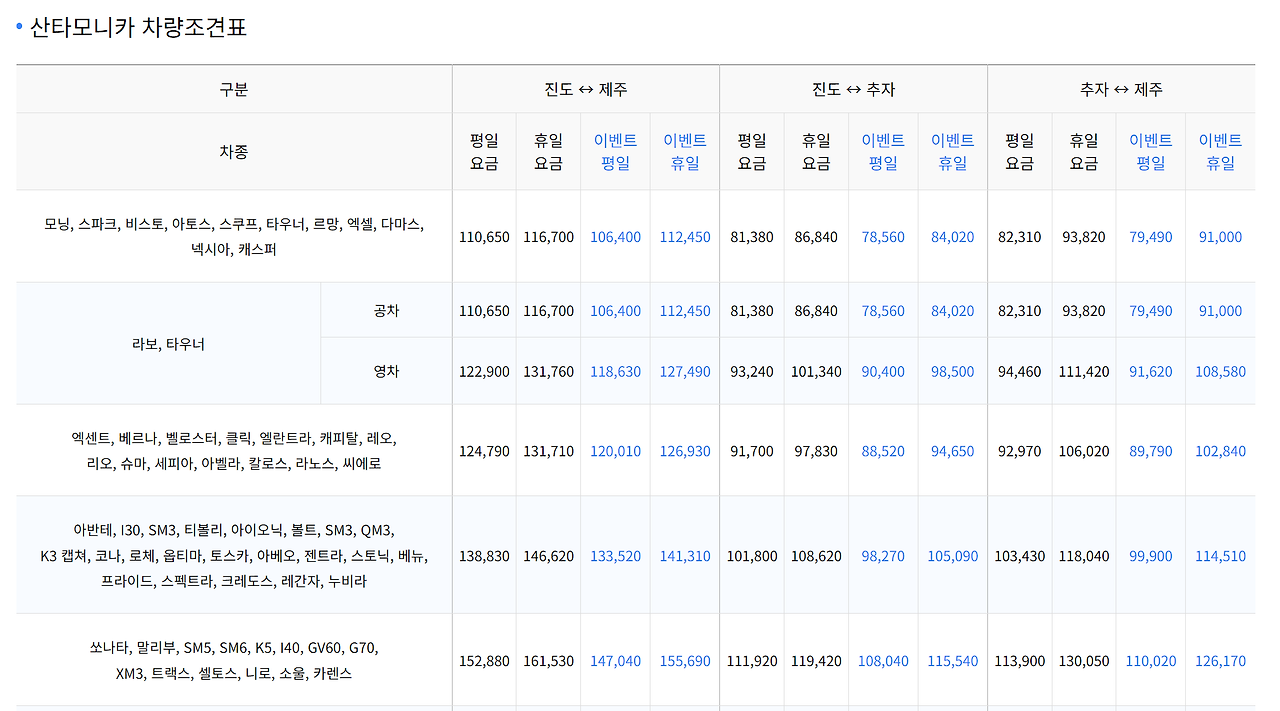Select the 차종 header cell
The height and width of the screenshot is (711, 1280).
coord(234,152)
